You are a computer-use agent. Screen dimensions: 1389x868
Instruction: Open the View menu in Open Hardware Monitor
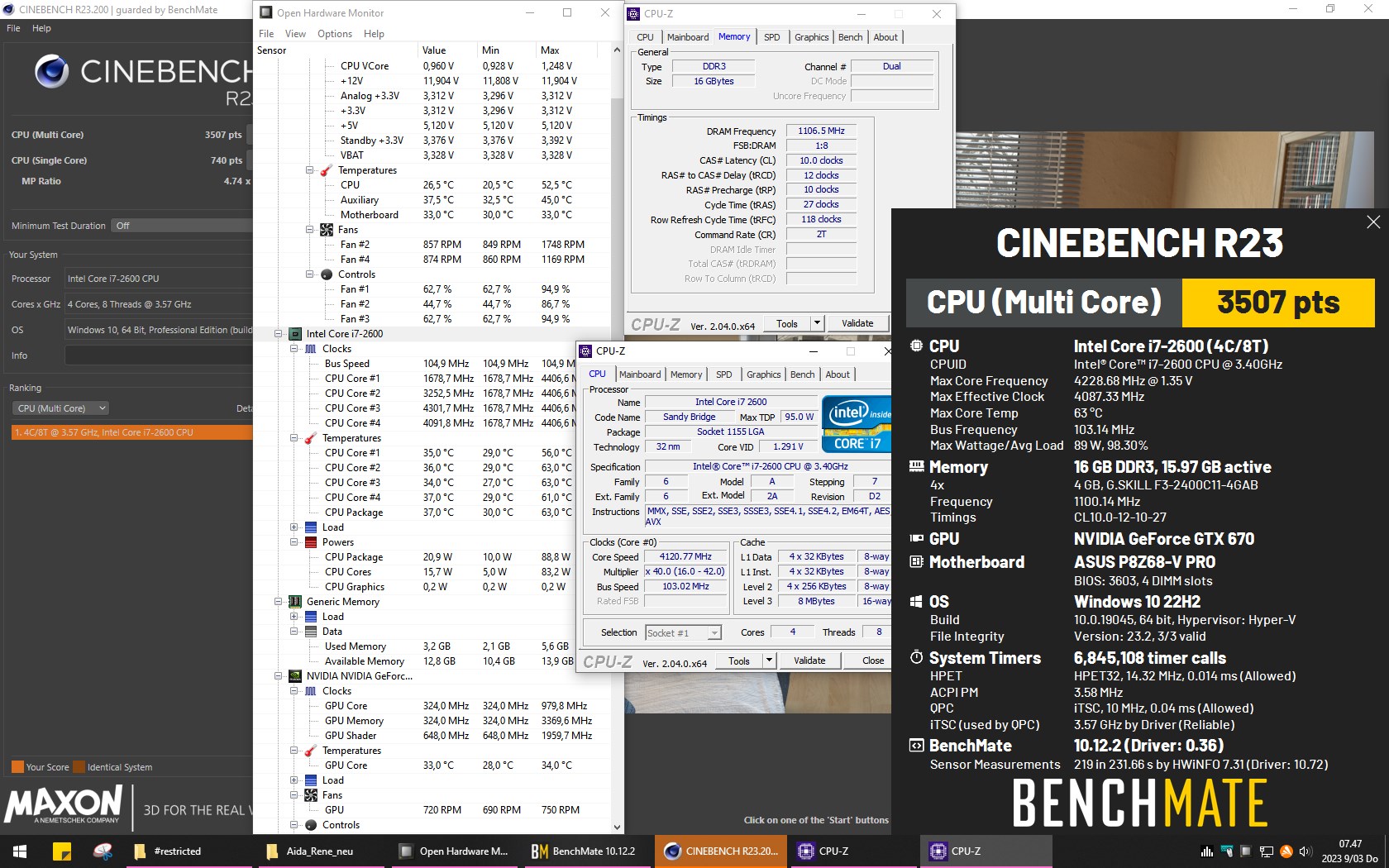295,34
